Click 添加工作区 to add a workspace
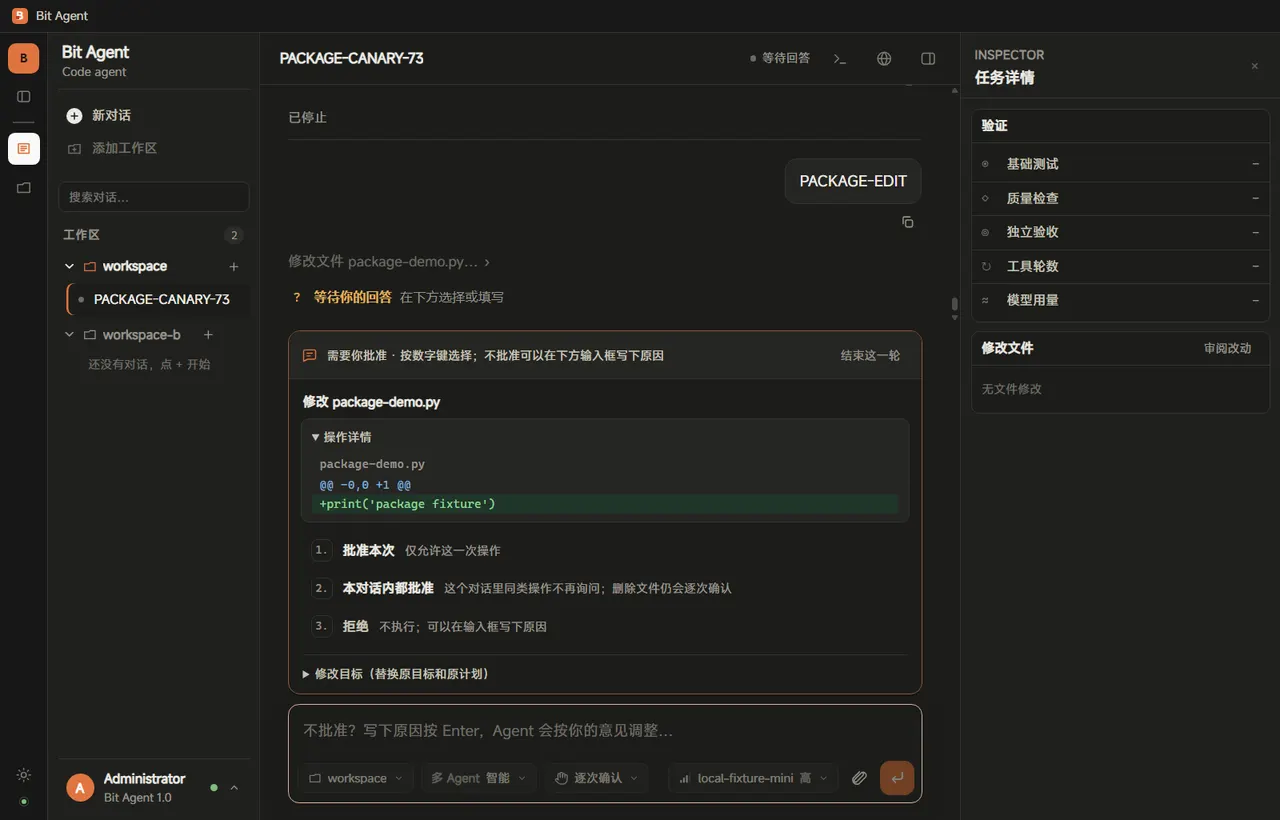Image resolution: width=1280 pixels, height=820 pixels. [154, 148]
